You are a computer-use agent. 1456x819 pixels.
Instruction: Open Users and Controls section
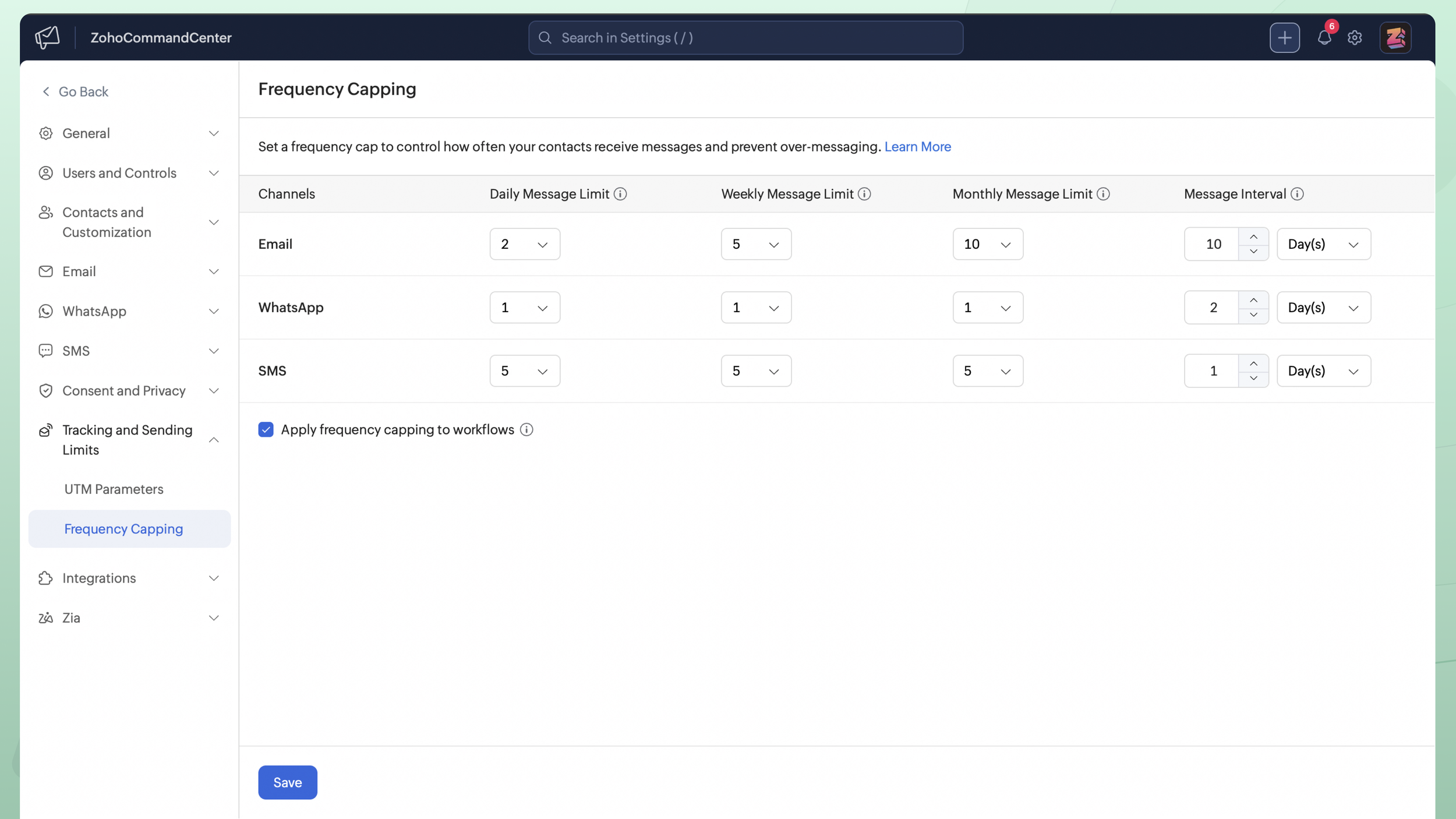[129, 173]
